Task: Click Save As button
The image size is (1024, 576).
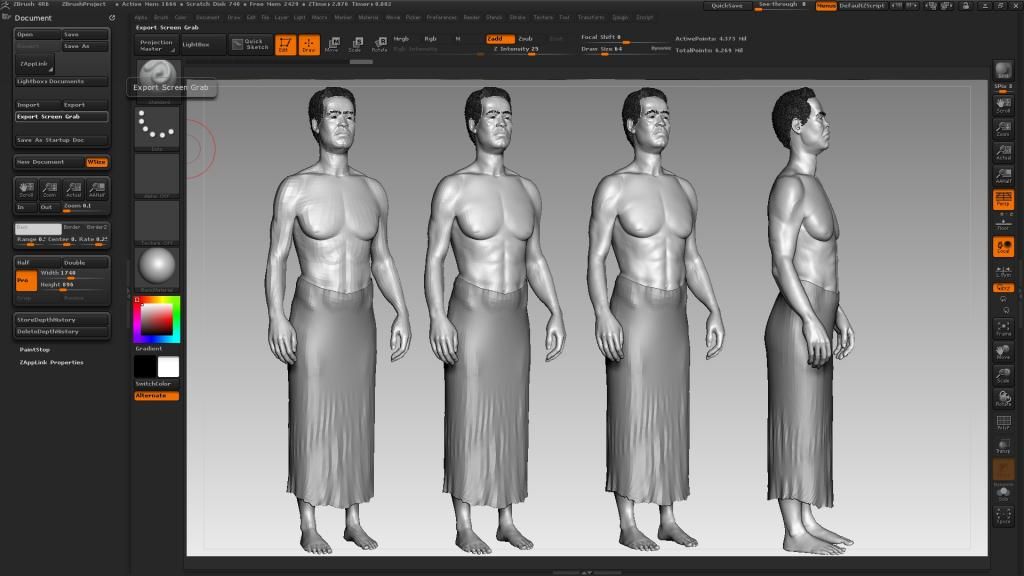Action: coord(85,46)
